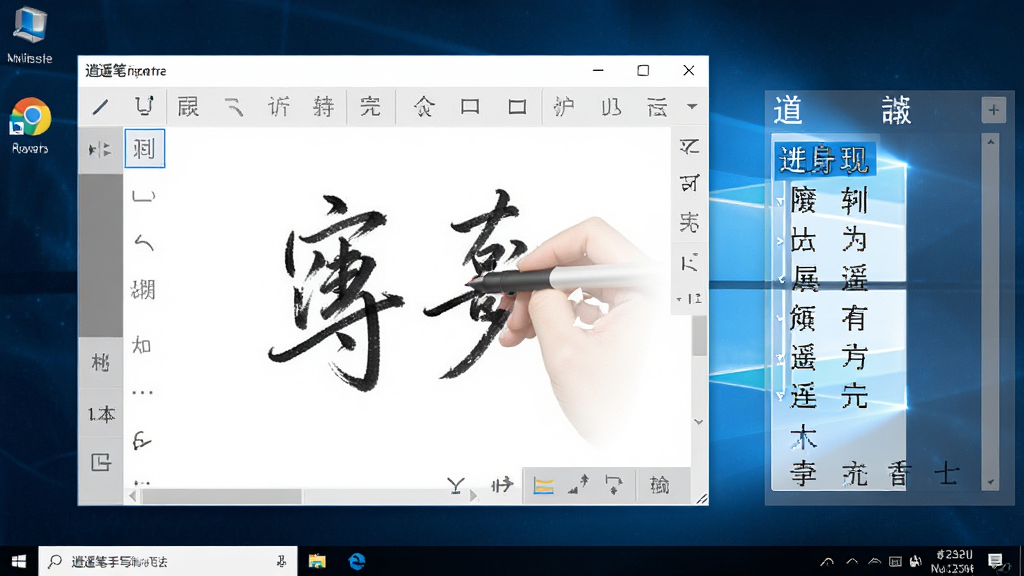This screenshot has height=576, width=1024.
Task: Click the horizontal scrollbar thumb under canvas
Action: [x=222, y=496]
